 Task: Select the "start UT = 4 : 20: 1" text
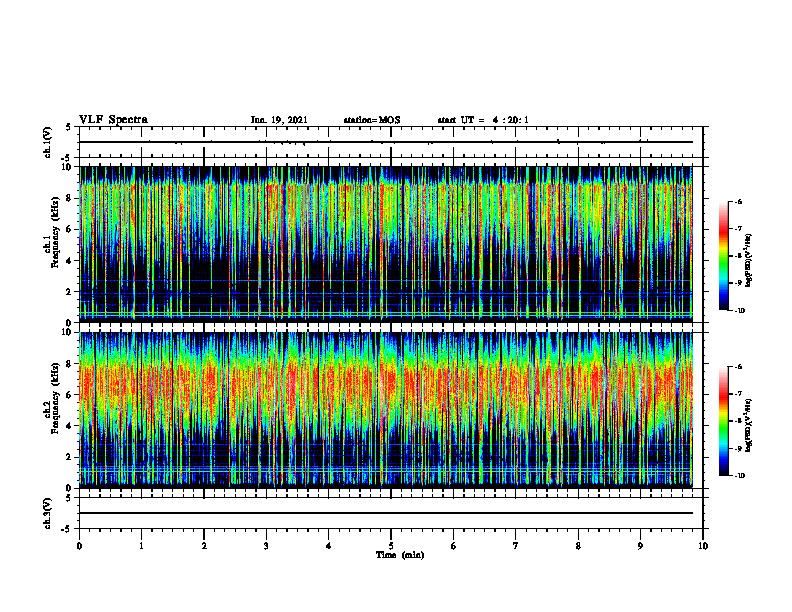click(483, 120)
